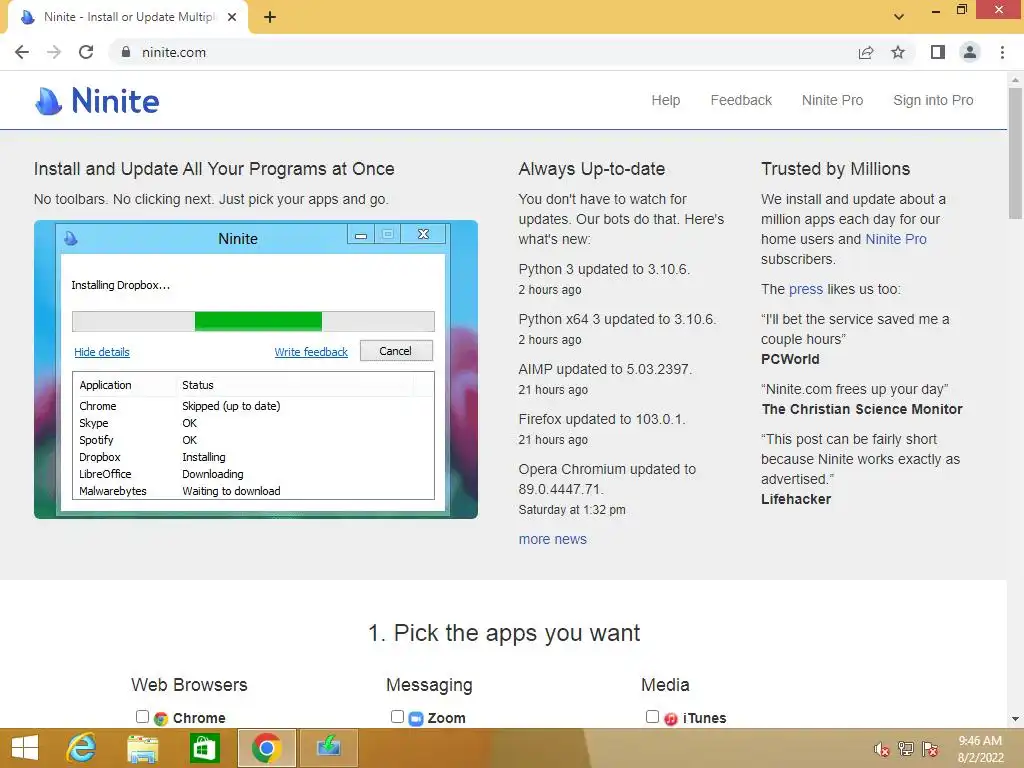Image resolution: width=1024 pixels, height=768 pixels.
Task: Bookmark this page with the star
Action: coord(898,52)
